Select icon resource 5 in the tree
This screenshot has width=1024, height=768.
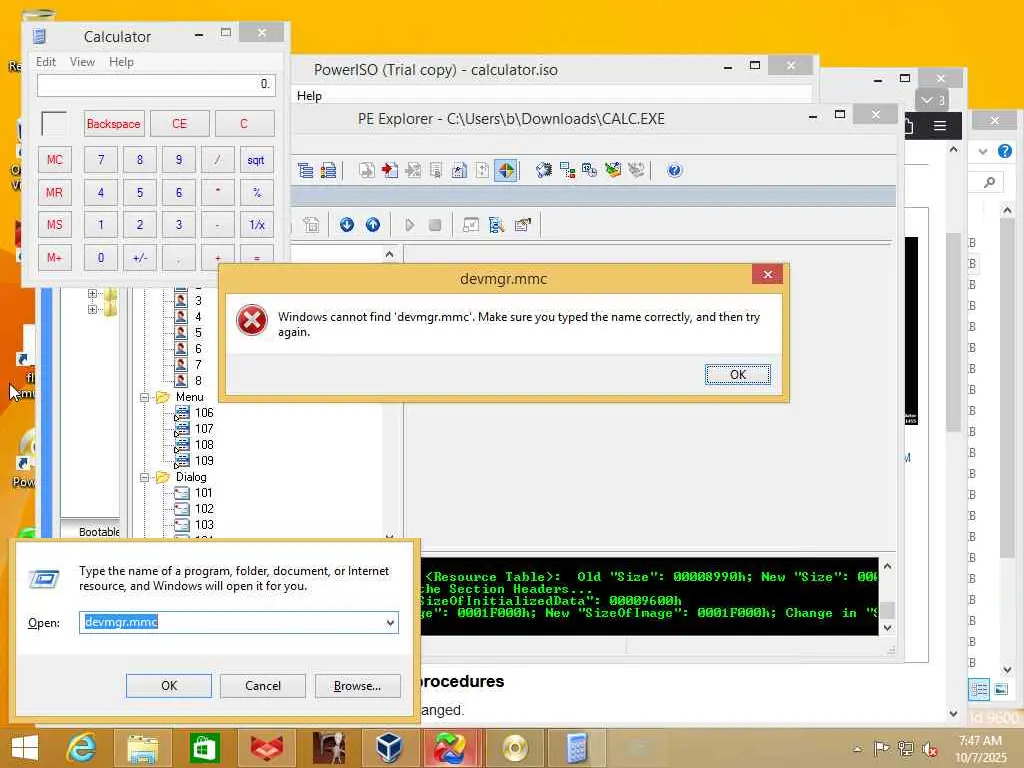pos(199,332)
